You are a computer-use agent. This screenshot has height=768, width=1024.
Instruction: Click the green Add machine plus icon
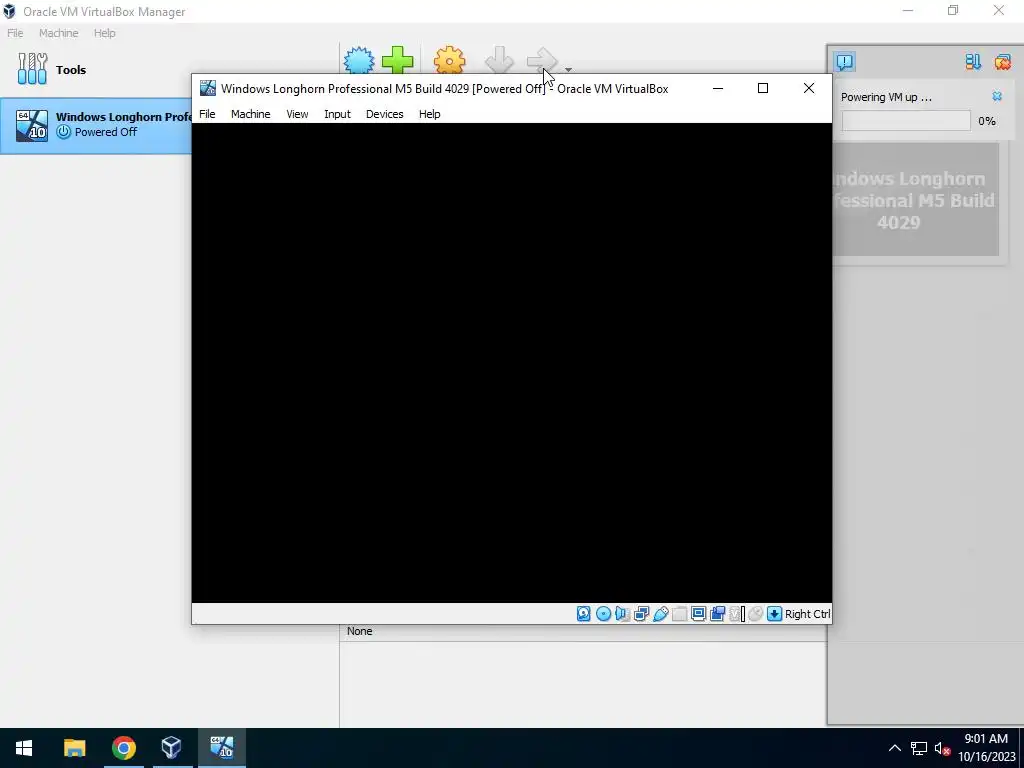click(397, 60)
